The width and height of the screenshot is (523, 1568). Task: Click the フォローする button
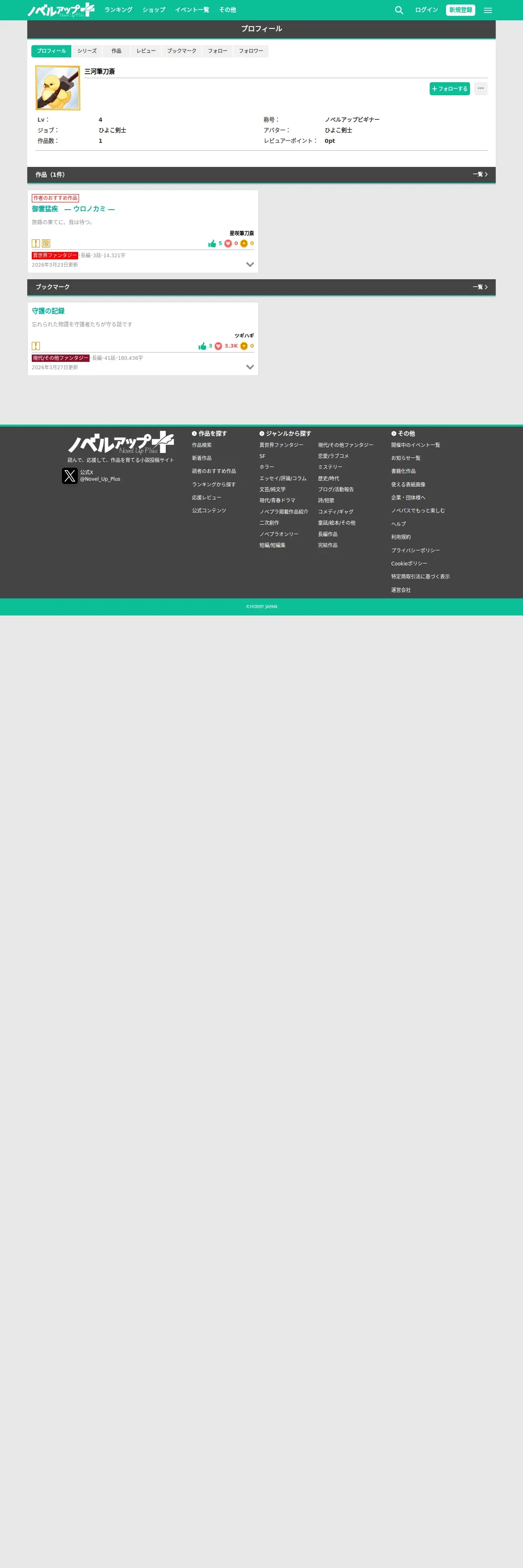[450, 89]
